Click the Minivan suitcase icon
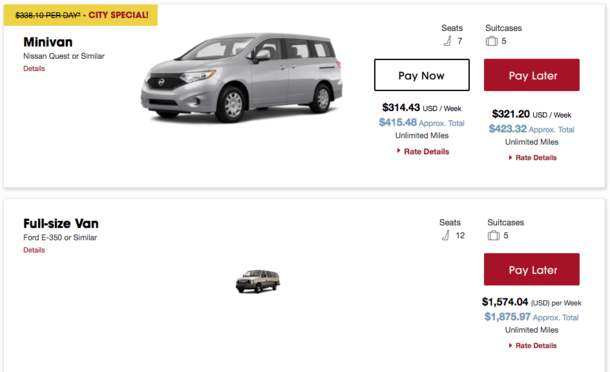 pyautogui.click(x=492, y=41)
